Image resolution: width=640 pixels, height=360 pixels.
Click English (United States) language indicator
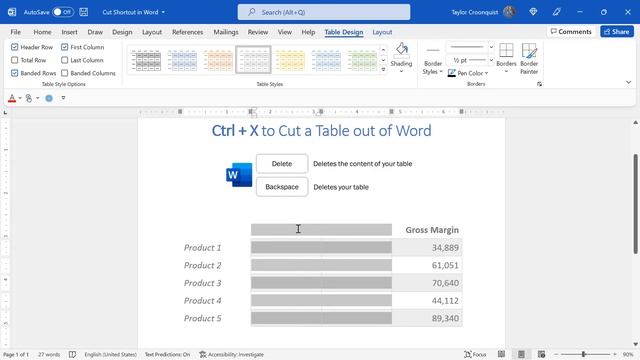pos(110,354)
